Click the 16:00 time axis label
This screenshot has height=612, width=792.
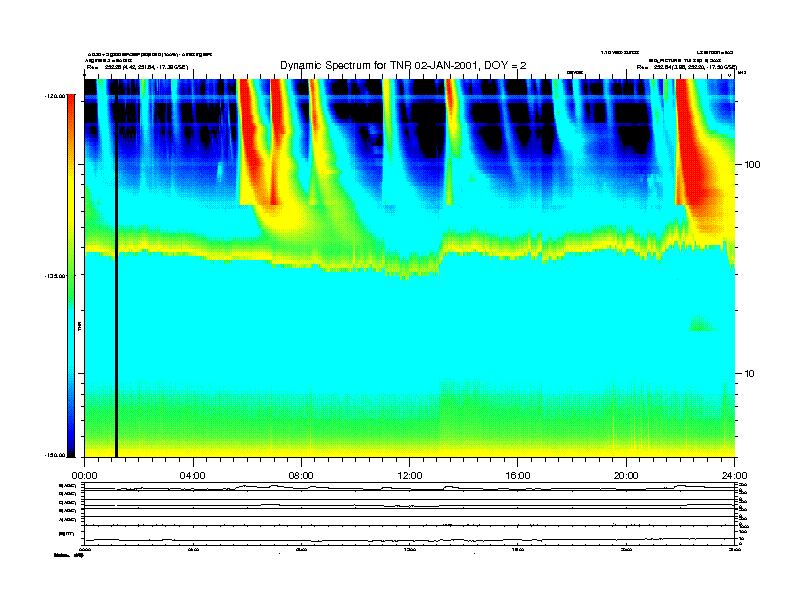tap(518, 476)
